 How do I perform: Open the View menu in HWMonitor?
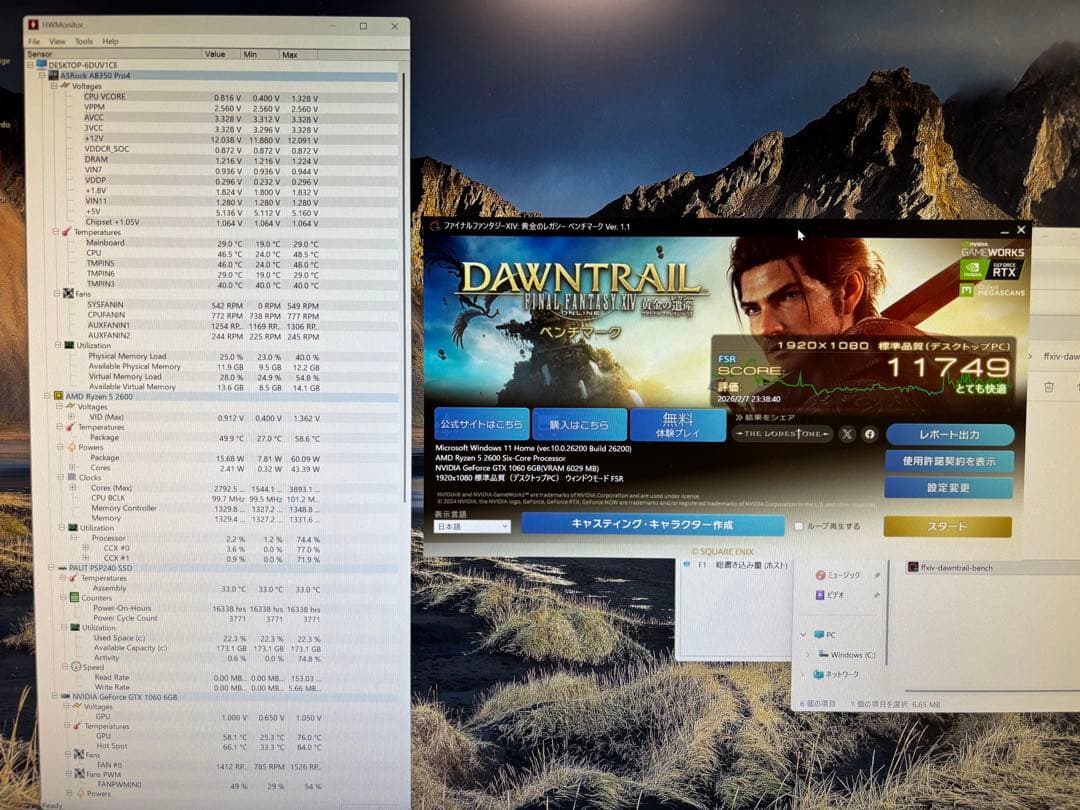click(58, 41)
